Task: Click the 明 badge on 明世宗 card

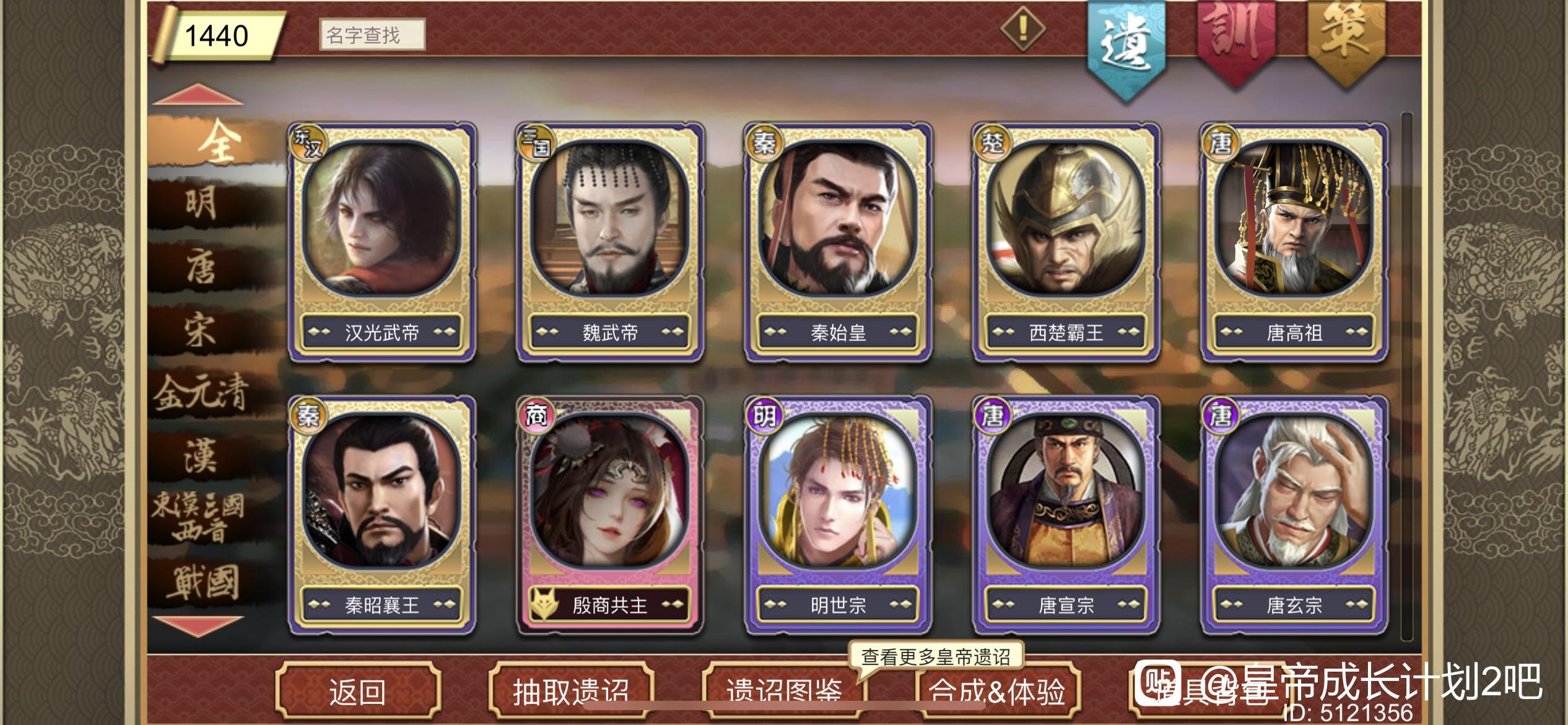Action: point(764,415)
